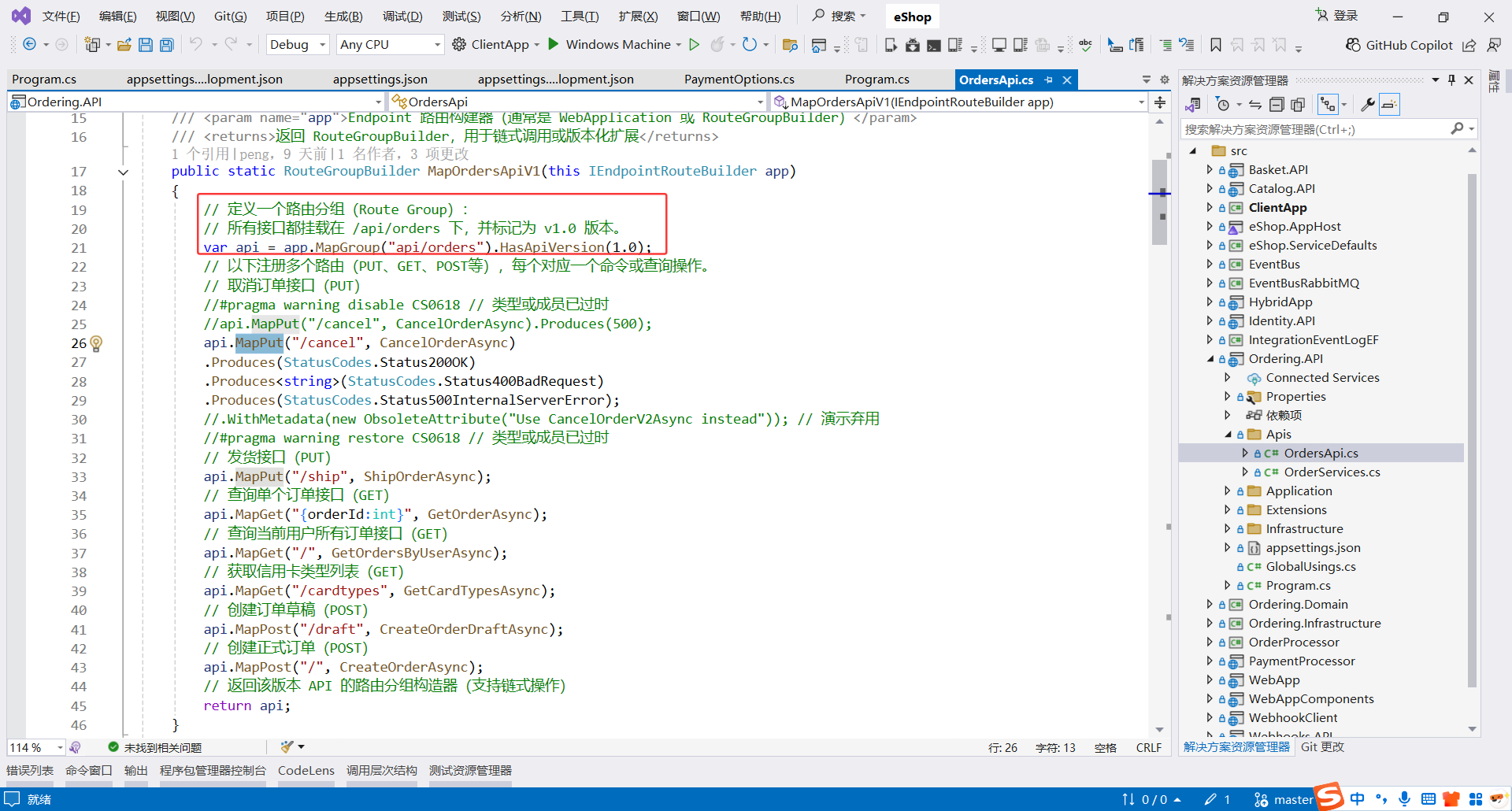Switch to the appsettings.json tab
Screen dimensions: 1512x811
pos(380,80)
